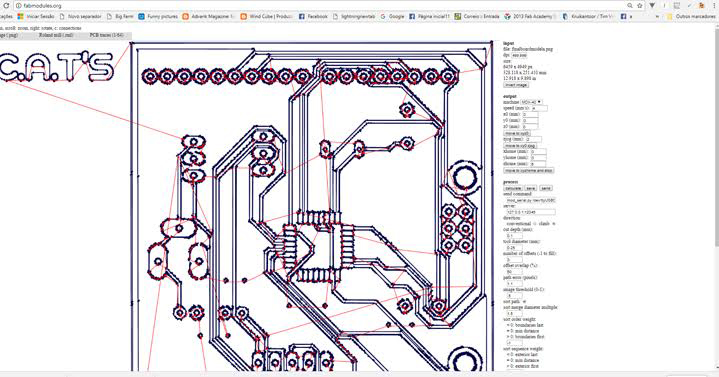
Task: Click the 'move to xy0 zjog' button
Action: 520,145
